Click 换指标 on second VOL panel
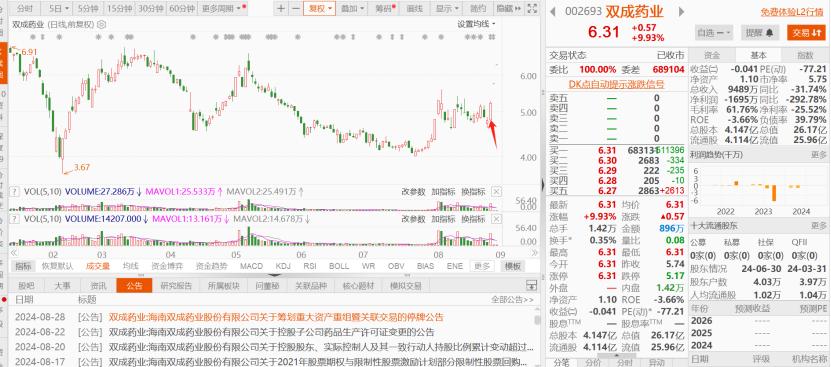 pyautogui.click(x=473, y=219)
